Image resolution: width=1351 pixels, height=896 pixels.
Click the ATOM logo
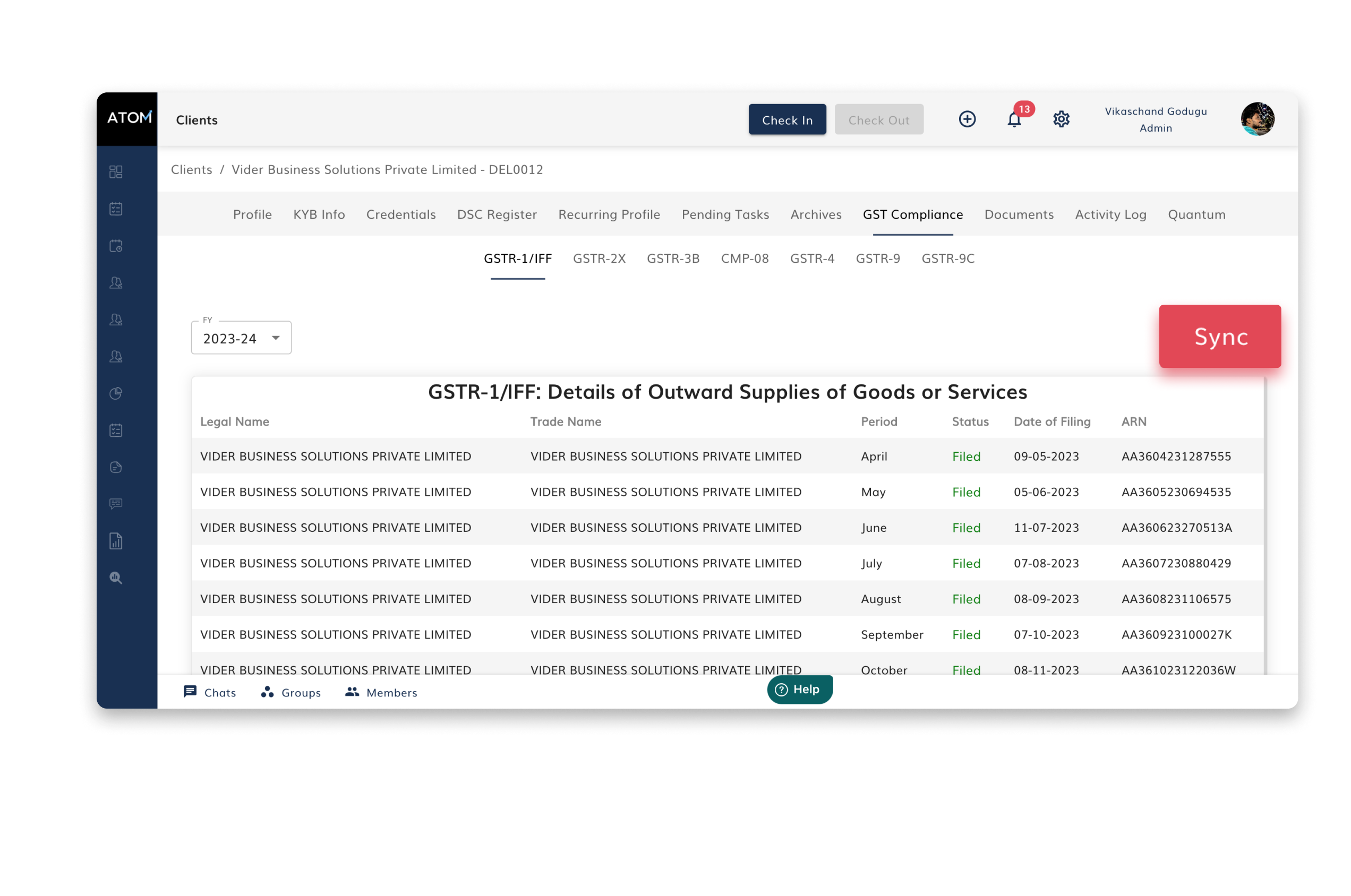[x=129, y=118]
